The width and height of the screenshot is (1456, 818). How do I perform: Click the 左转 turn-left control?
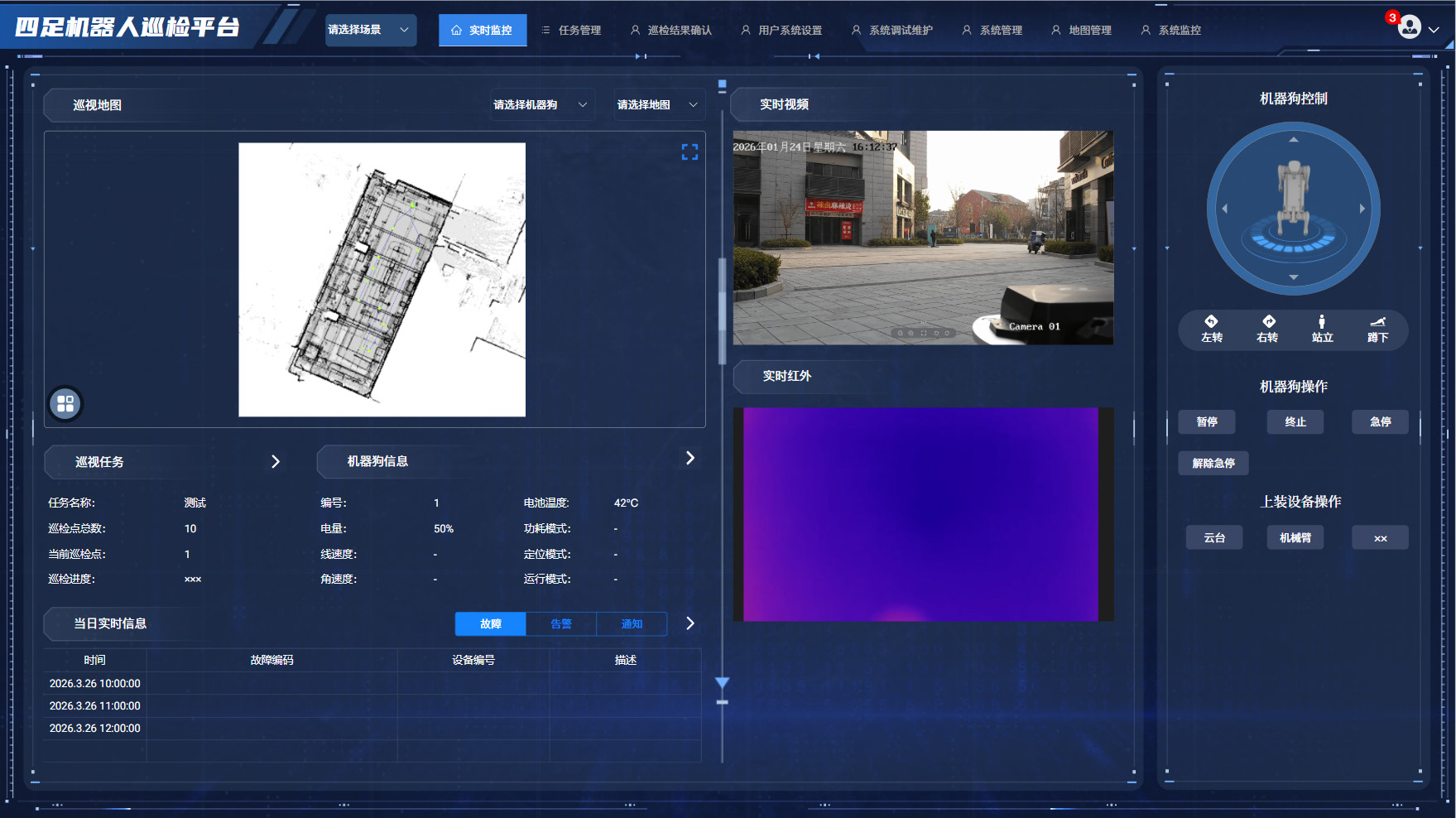click(x=1212, y=330)
